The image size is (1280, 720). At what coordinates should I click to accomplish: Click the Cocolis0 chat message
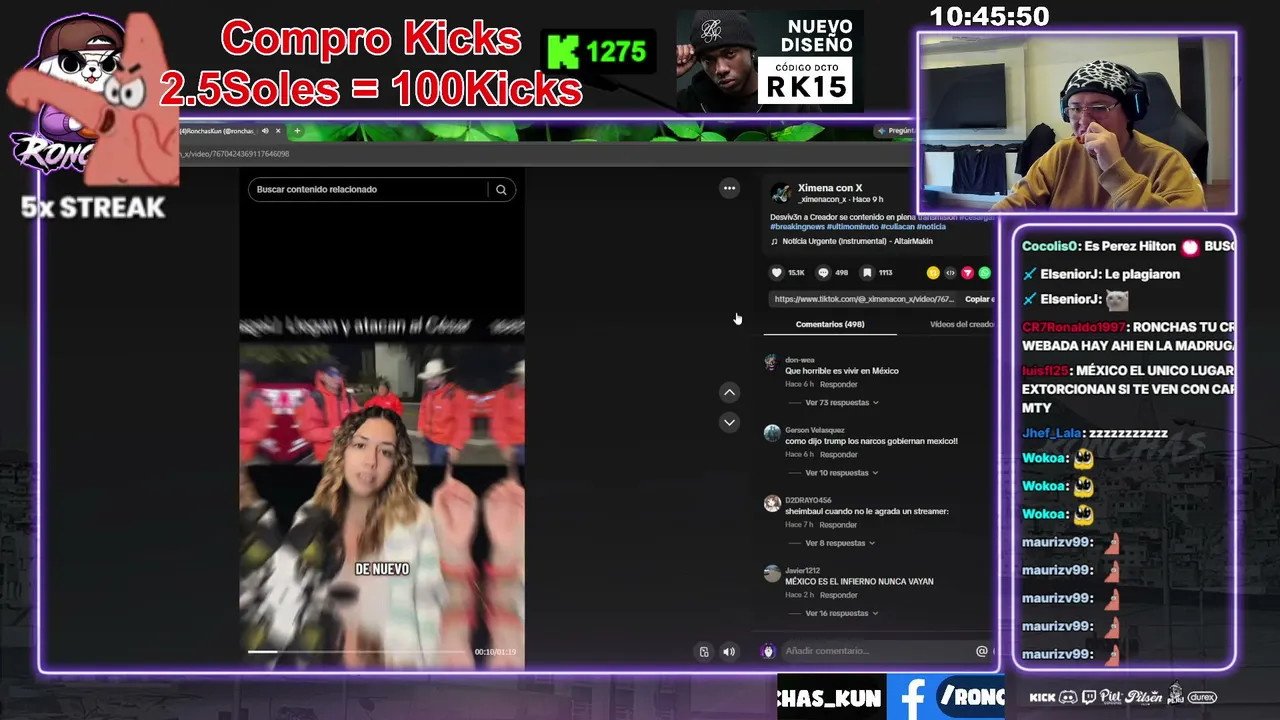coord(1129,246)
